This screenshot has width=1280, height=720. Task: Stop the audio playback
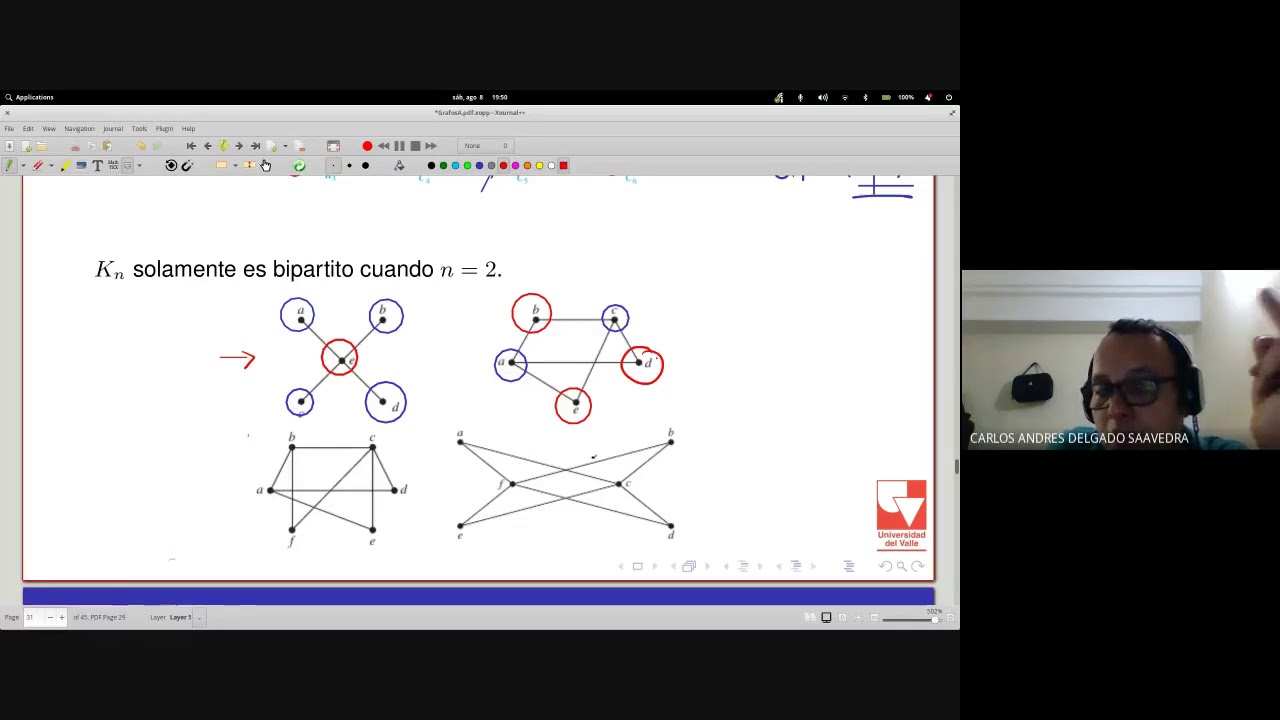point(415,146)
